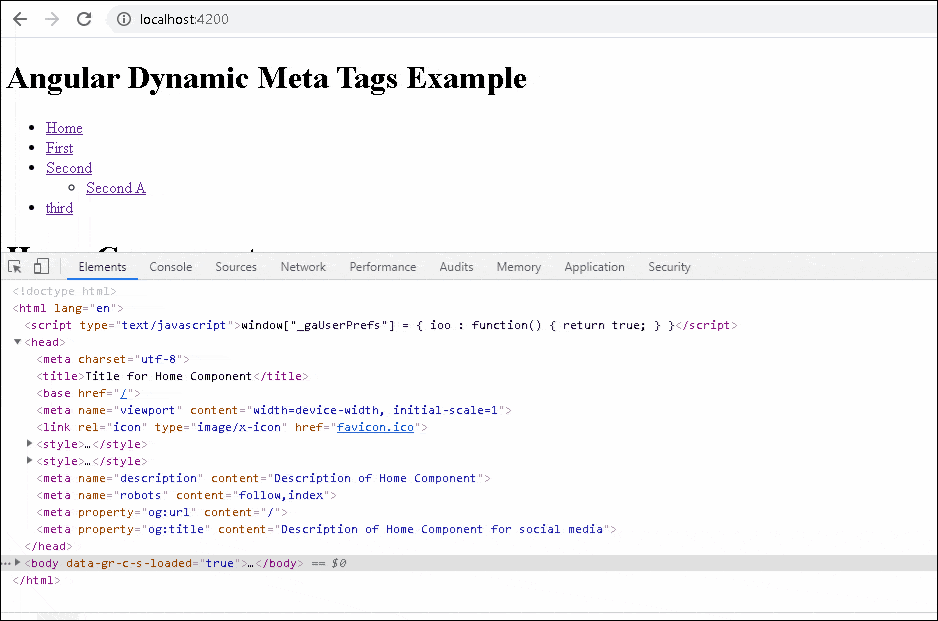
Task: Switch to the Console tab
Action: click(170, 267)
